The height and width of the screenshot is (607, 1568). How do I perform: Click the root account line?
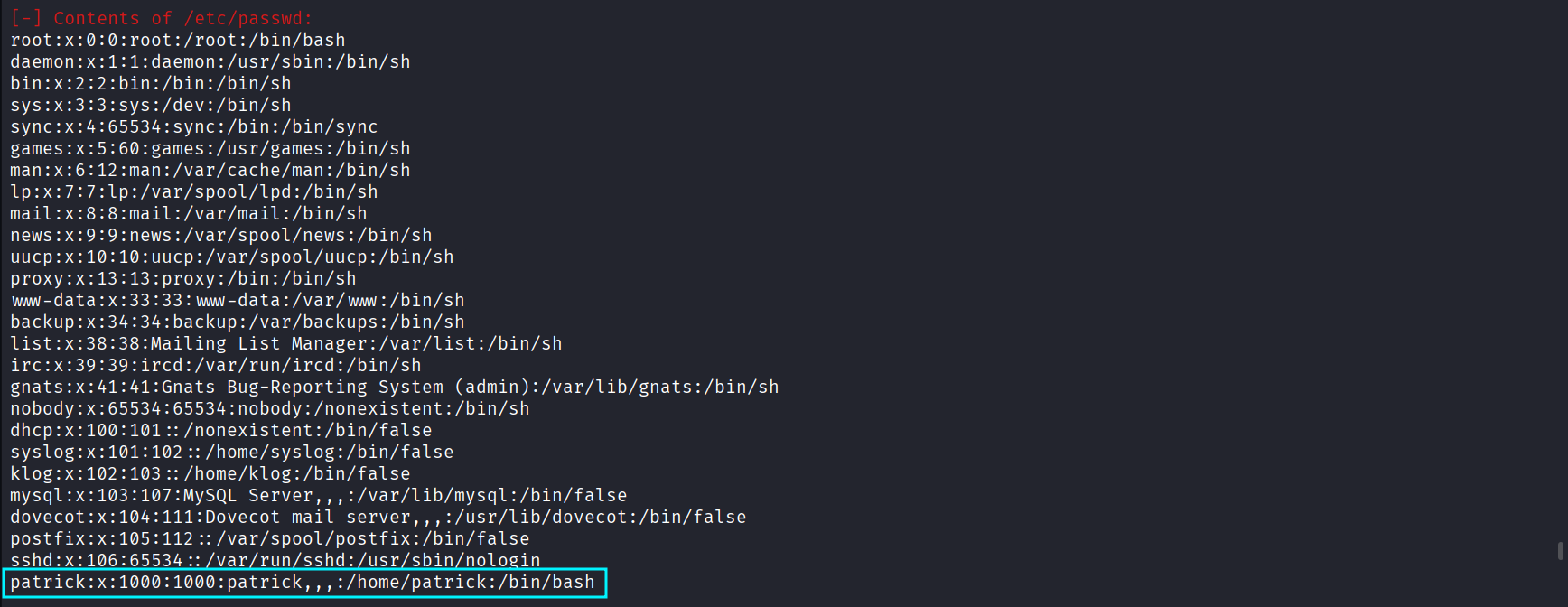178,41
